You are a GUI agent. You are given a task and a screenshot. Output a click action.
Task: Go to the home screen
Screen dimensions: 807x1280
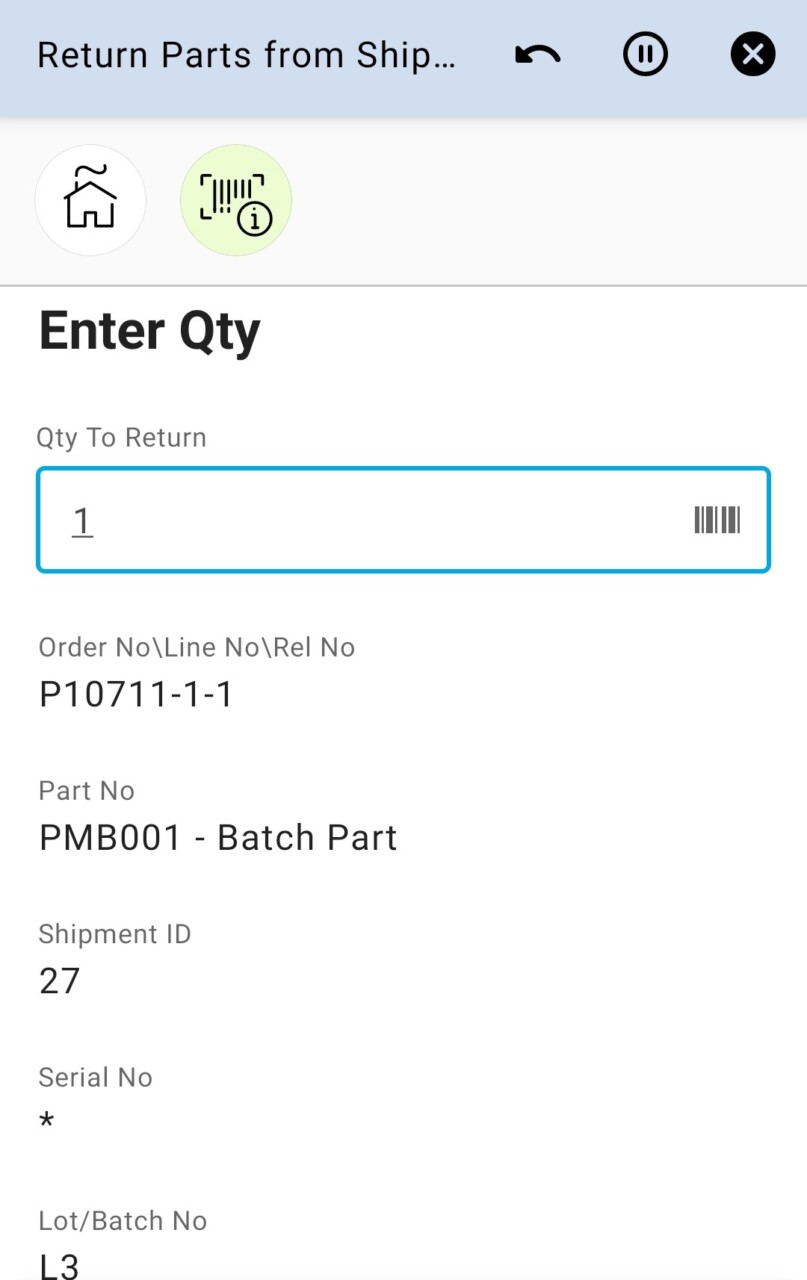coord(90,200)
